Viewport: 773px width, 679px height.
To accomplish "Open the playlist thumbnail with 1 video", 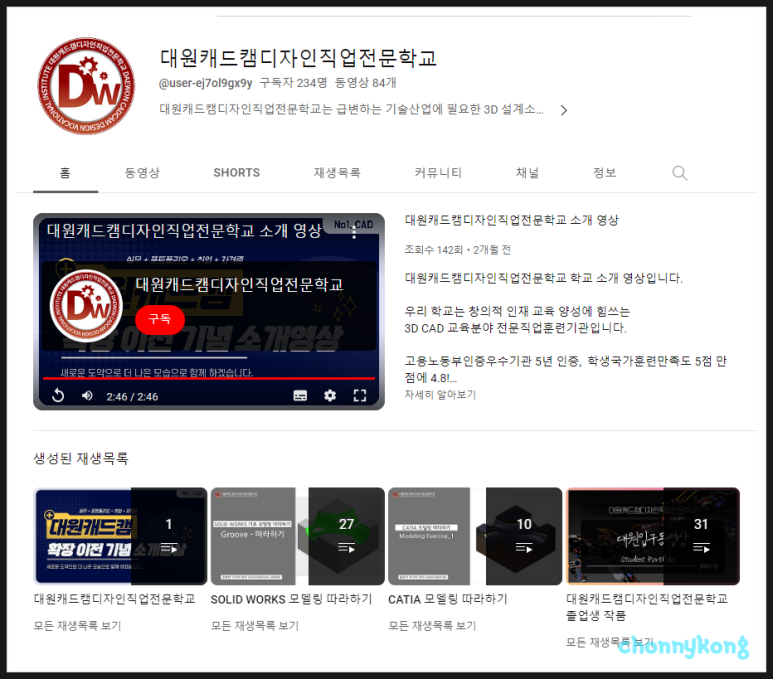I will [x=120, y=536].
